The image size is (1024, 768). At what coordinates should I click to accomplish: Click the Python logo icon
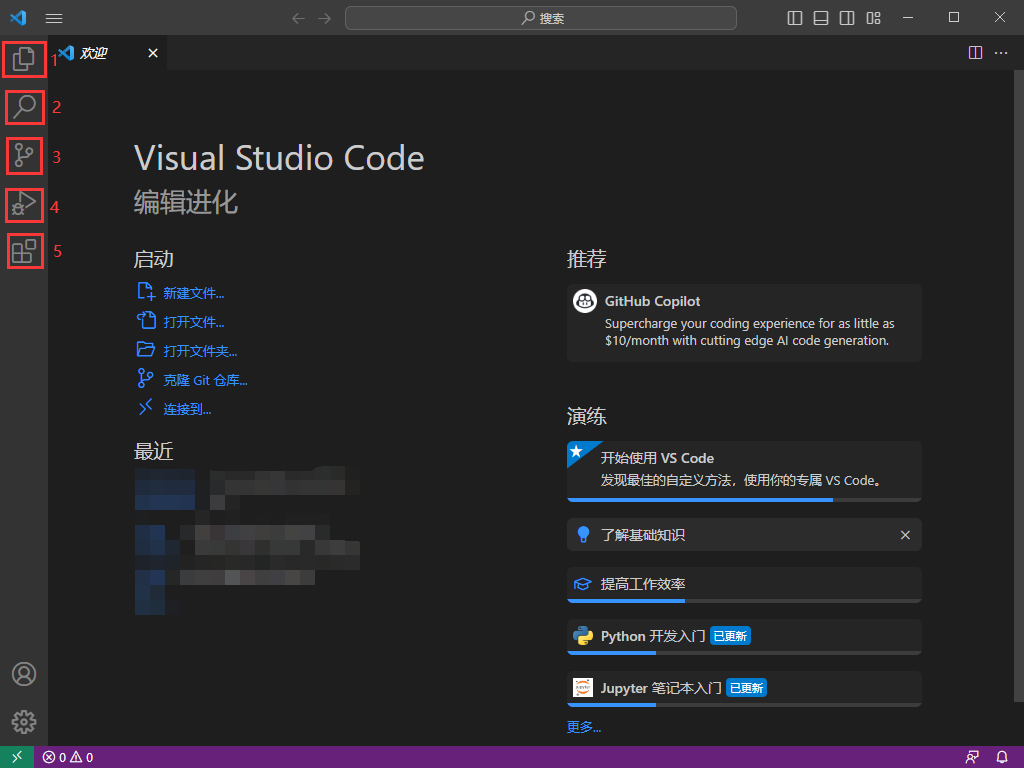[583, 635]
